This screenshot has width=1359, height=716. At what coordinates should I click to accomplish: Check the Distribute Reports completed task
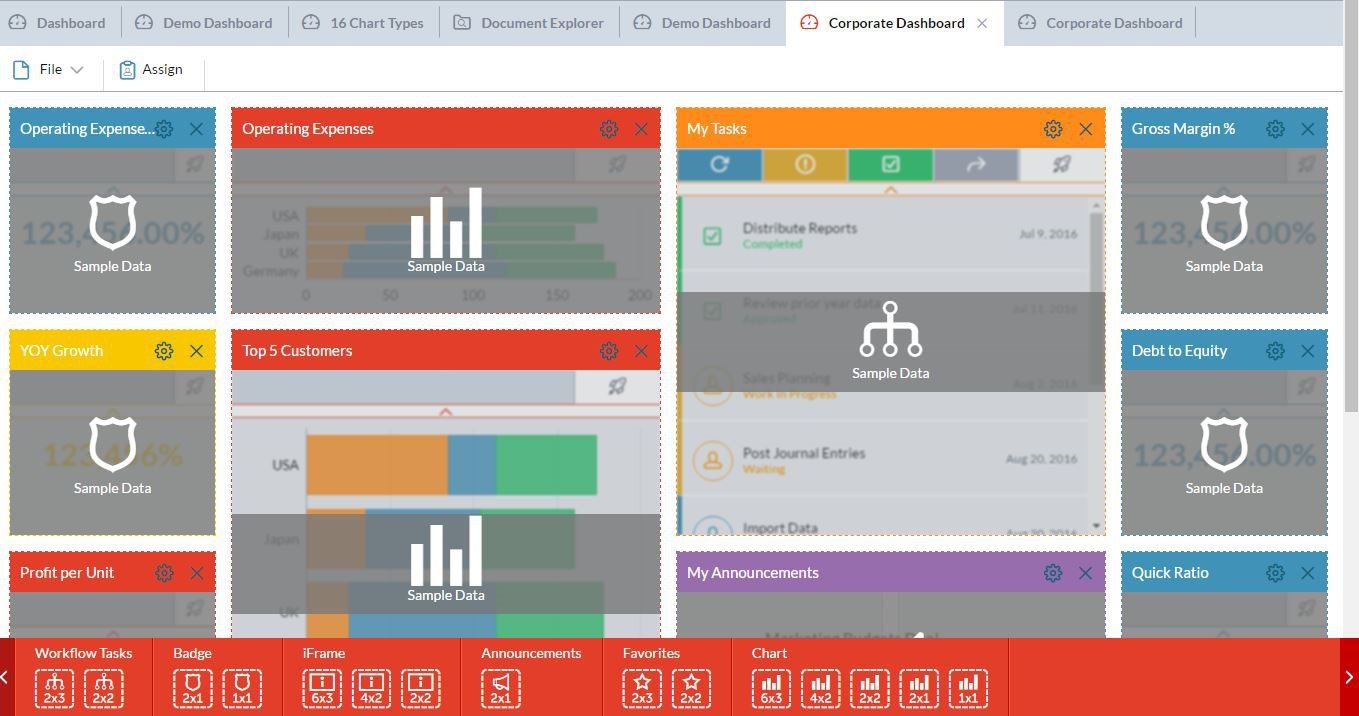pyautogui.click(x=713, y=235)
